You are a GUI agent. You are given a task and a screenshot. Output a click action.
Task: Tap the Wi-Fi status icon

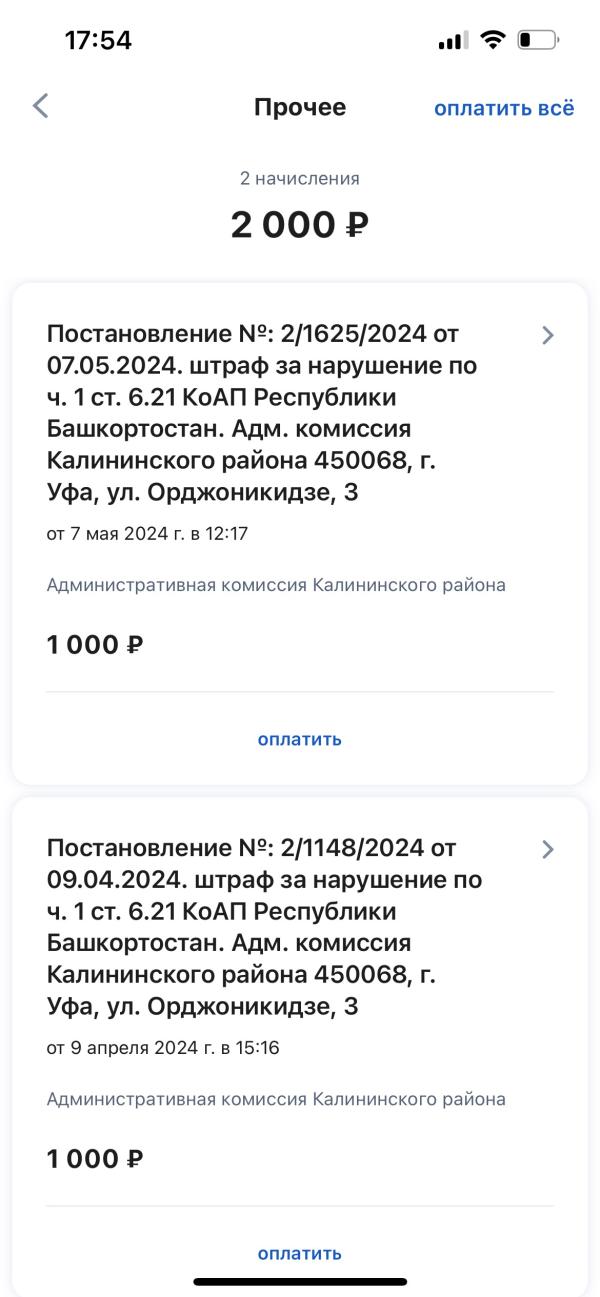click(492, 41)
